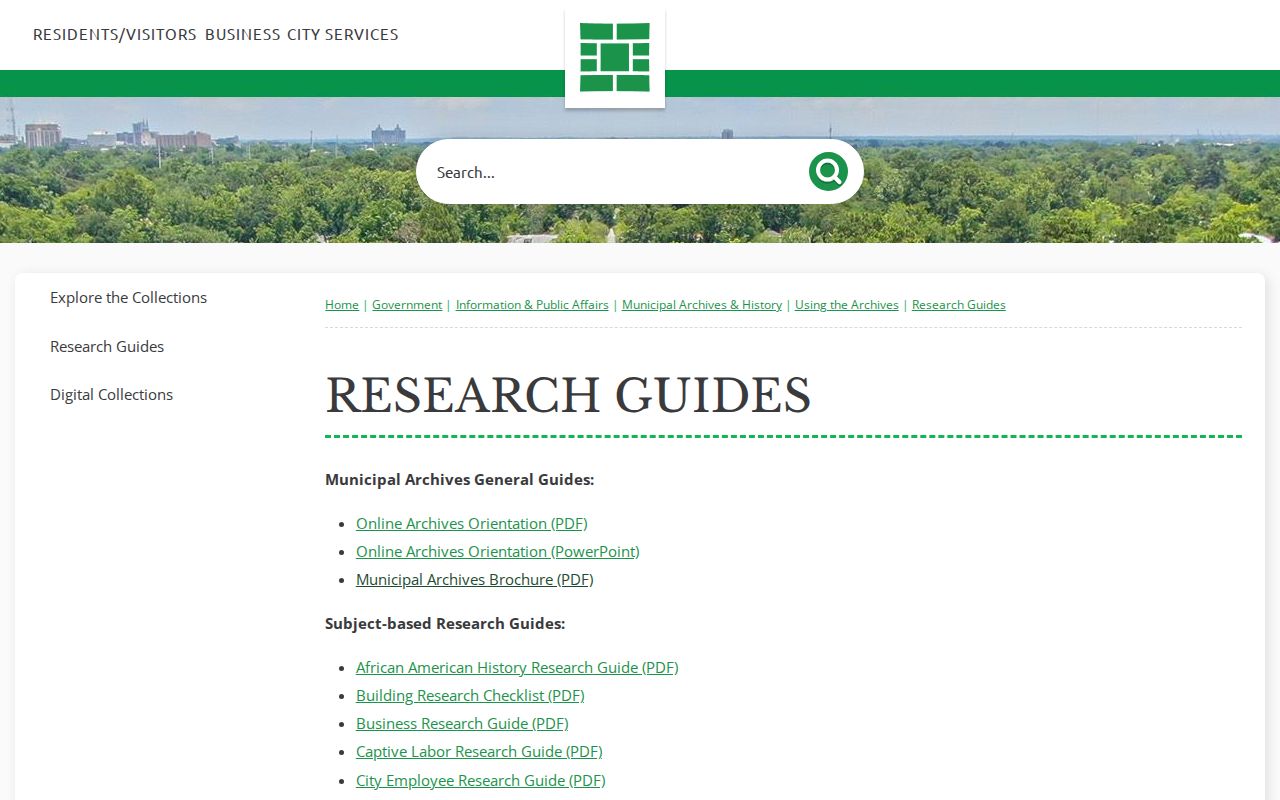The width and height of the screenshot is (1280, 800).
Task: Click the green magnifier search button
Action: tap(828, 172)
